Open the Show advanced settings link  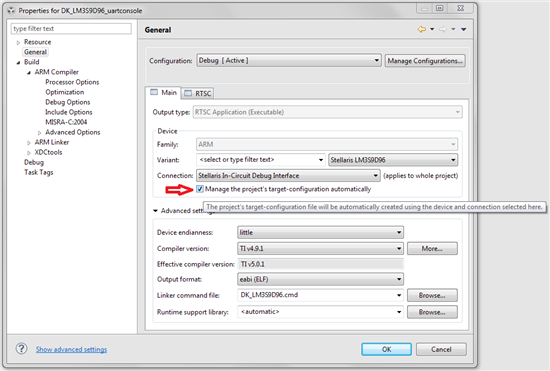click(71, 350)
